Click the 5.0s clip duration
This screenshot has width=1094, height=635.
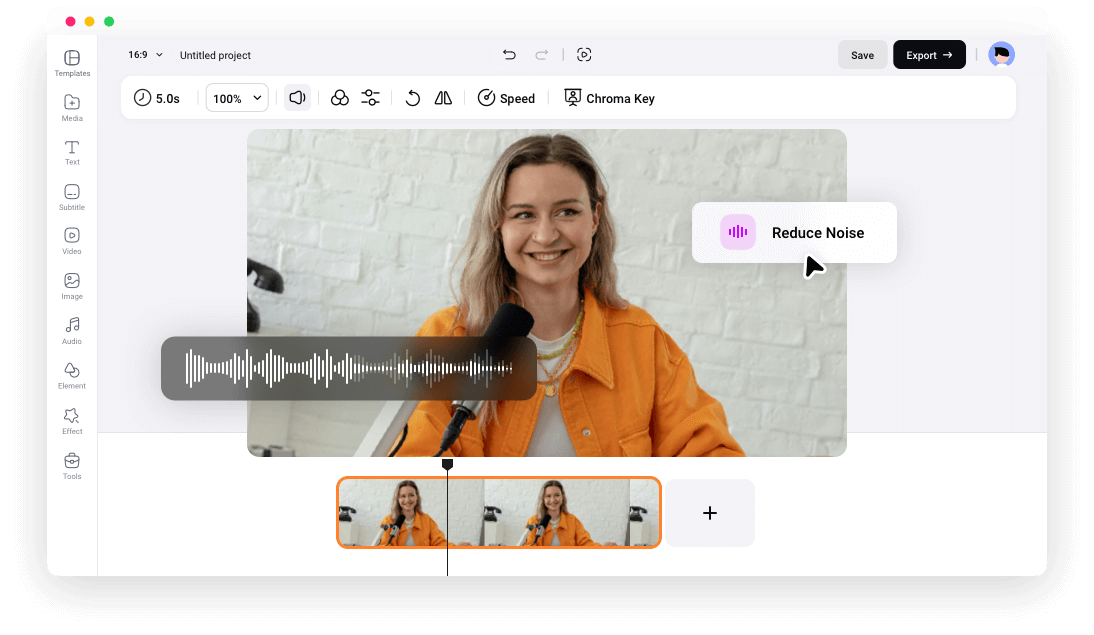coord(157,98)
